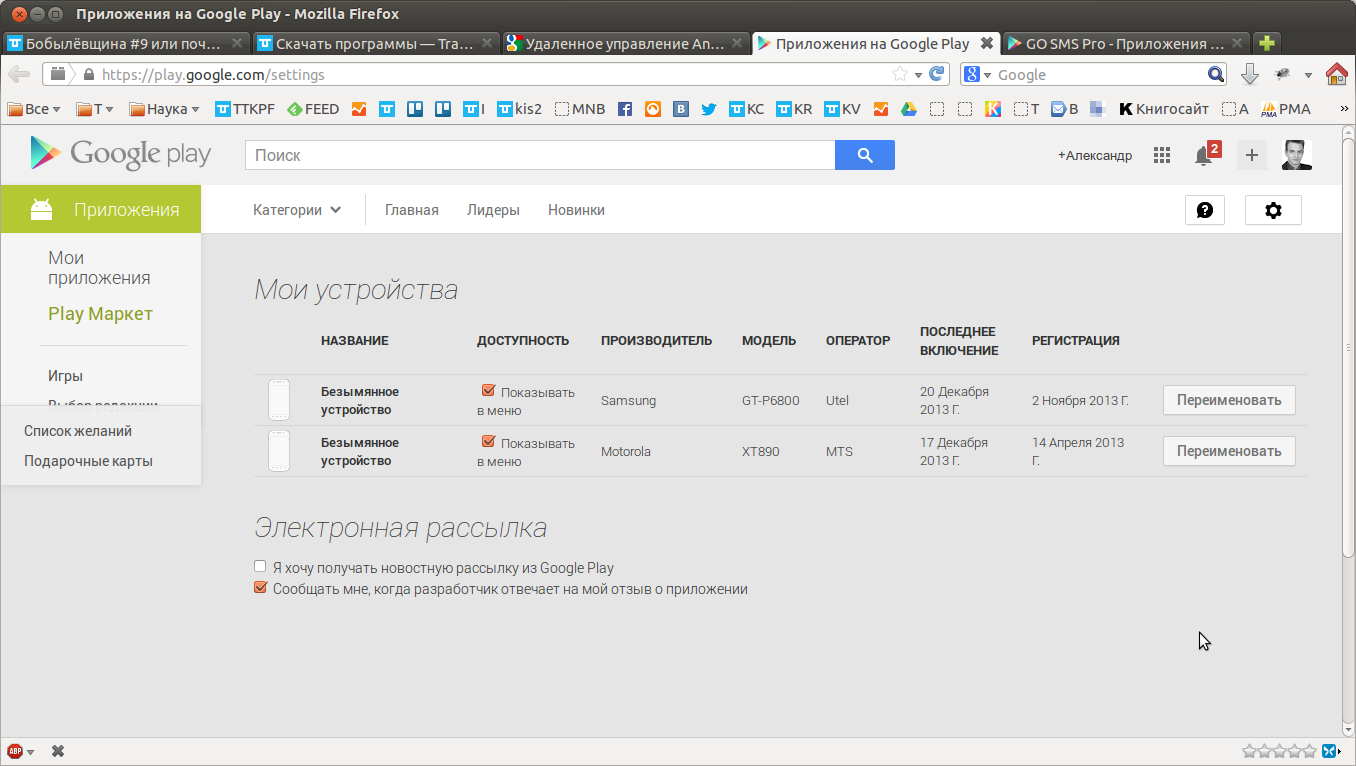Open Список желаний link
This screenshot has width=1356, height=766.
(x=78, y=431)
